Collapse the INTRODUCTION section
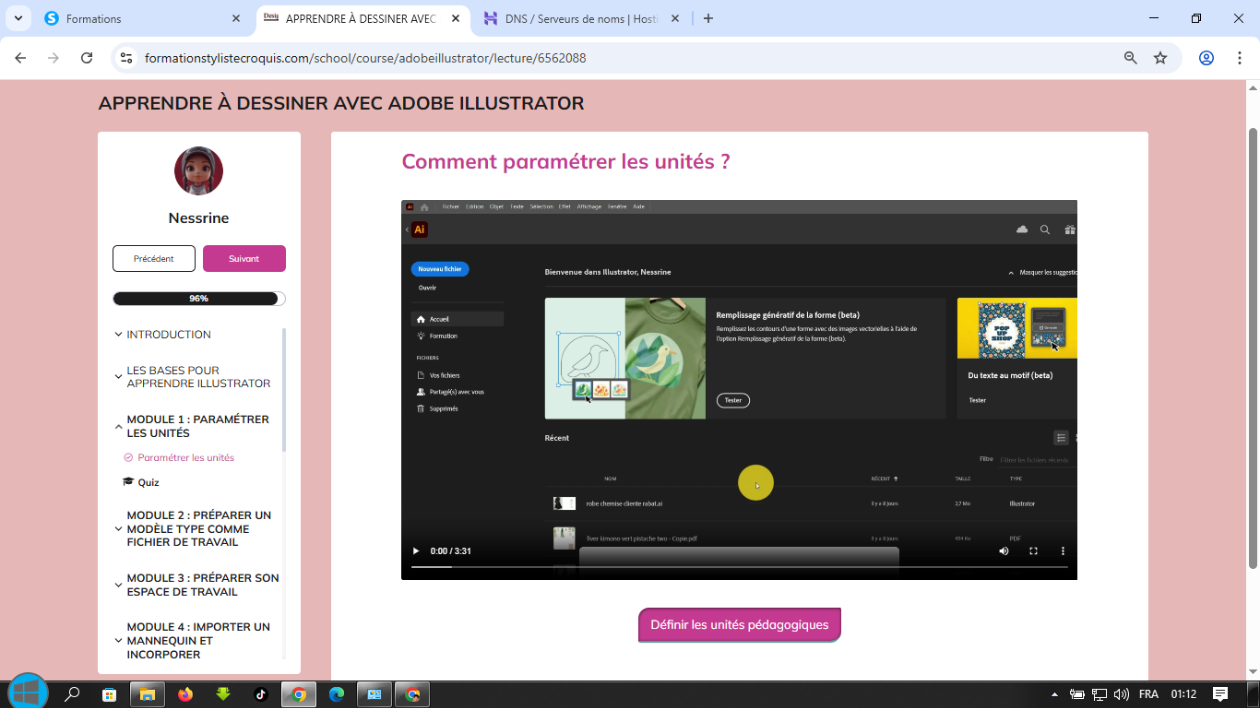 [x=118, y=335]
